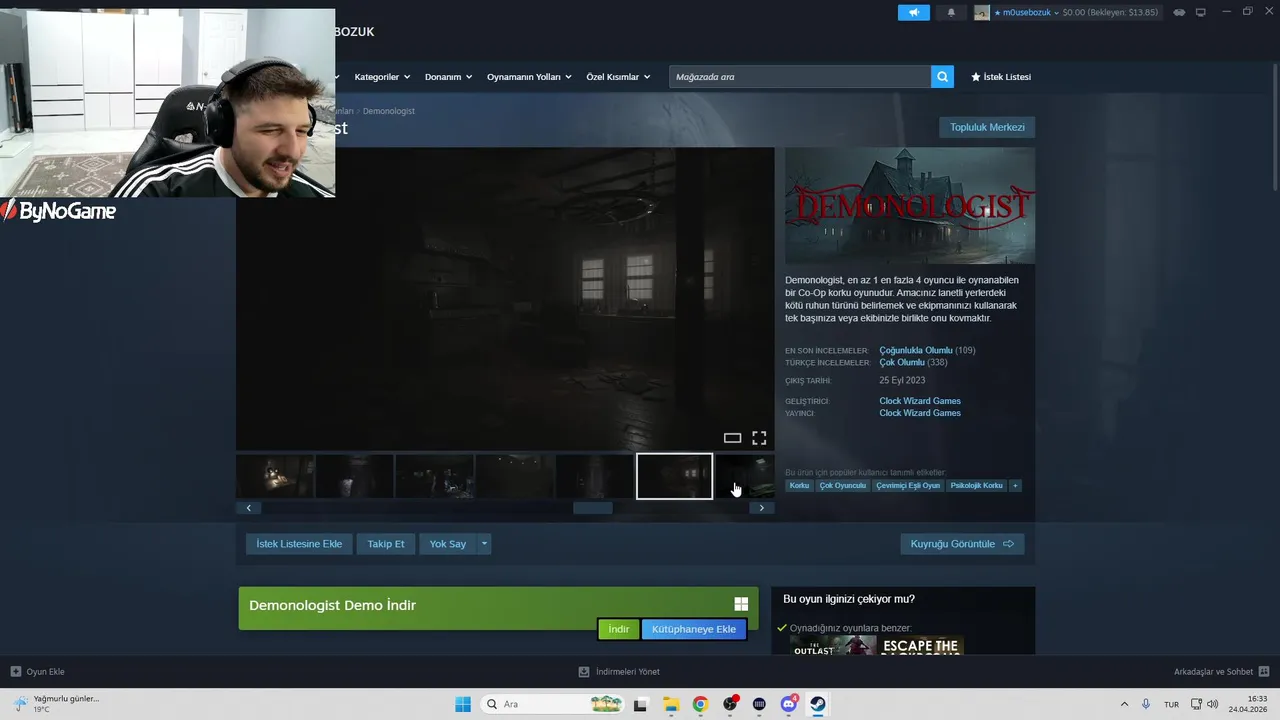Select the Korku tag

pyautogui.click(x=799, y=486)
